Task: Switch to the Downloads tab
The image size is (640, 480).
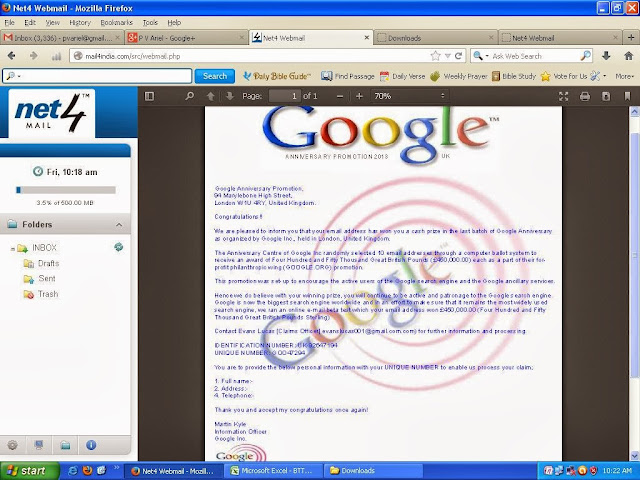Action: point(435,38)
